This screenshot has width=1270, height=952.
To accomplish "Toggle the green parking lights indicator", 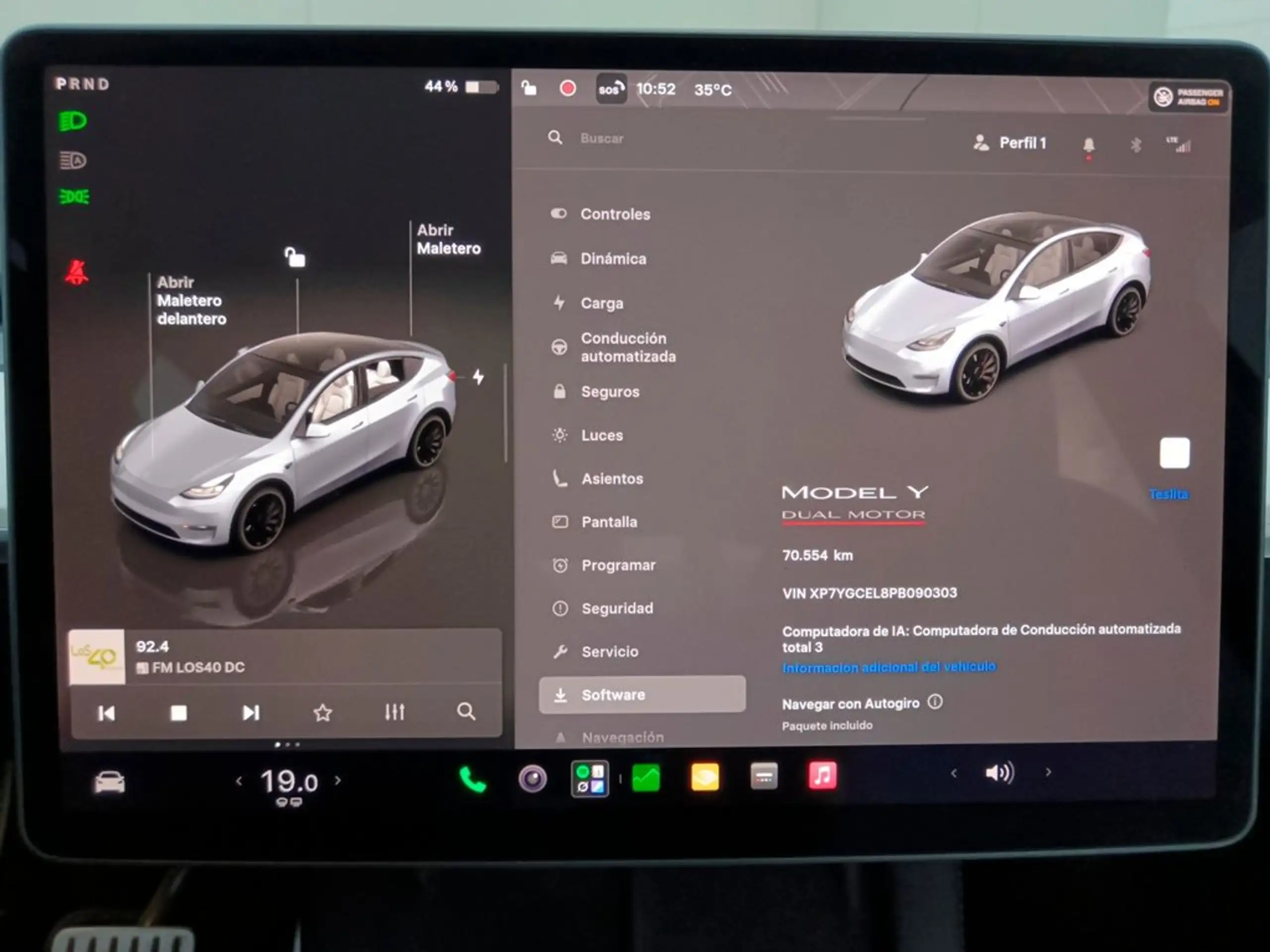I will point(74,197).
